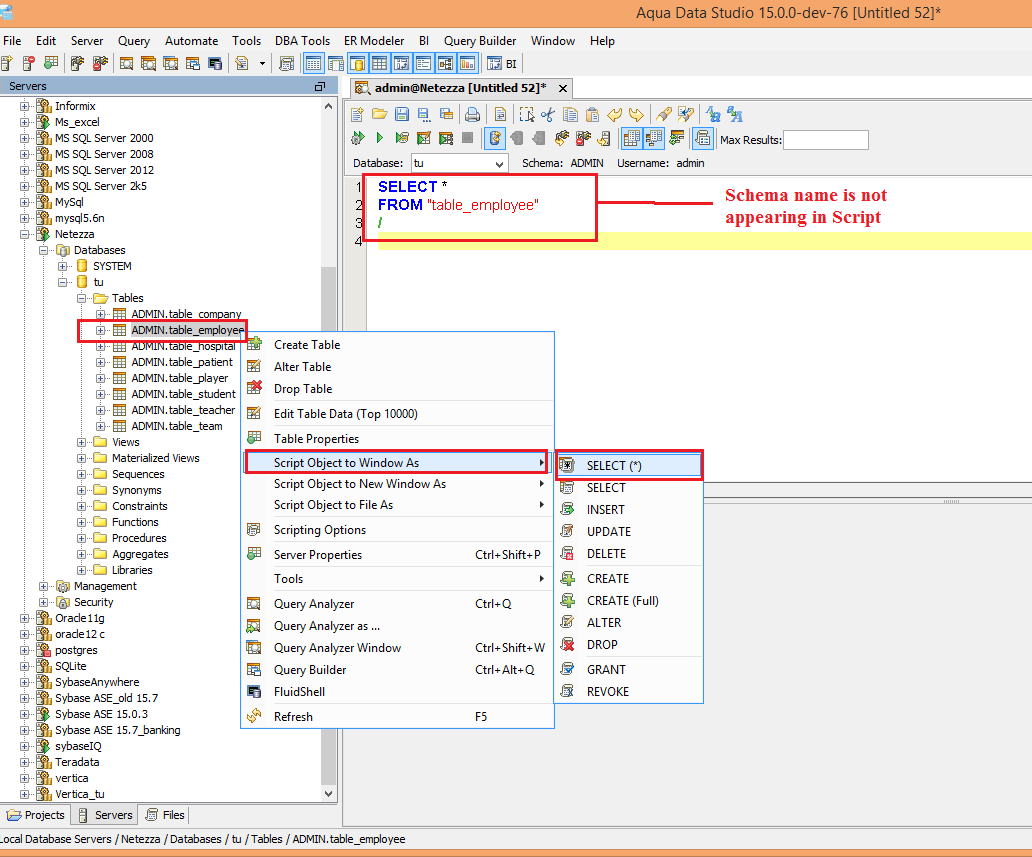Click the Undo arrow icon in editor toolbar
The image size is (1032, 857).
pos(614,115)
